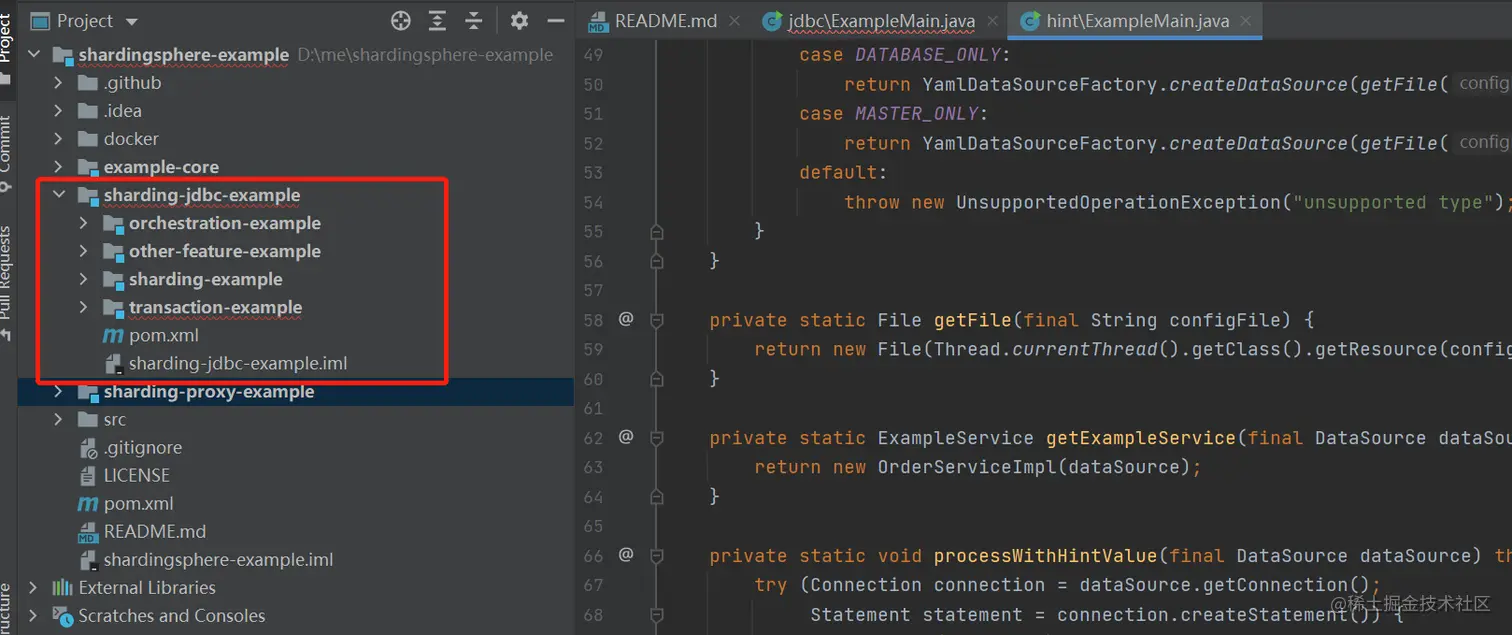Click line number 54 in the gutter
Screen dimensions: 1512x635
tap(593, 202)
